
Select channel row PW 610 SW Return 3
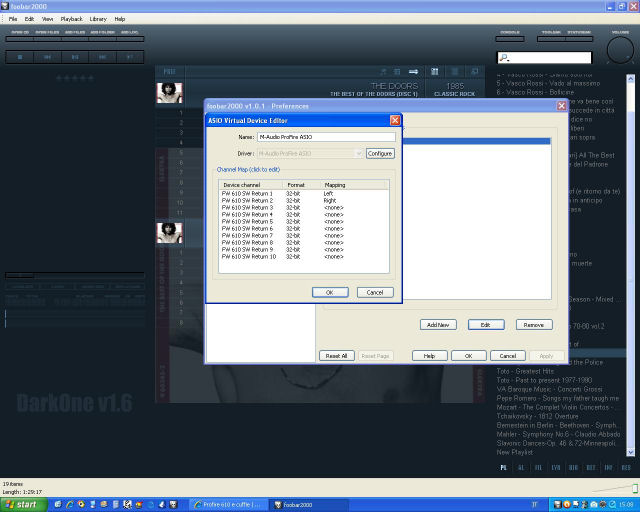click(303, 207)
